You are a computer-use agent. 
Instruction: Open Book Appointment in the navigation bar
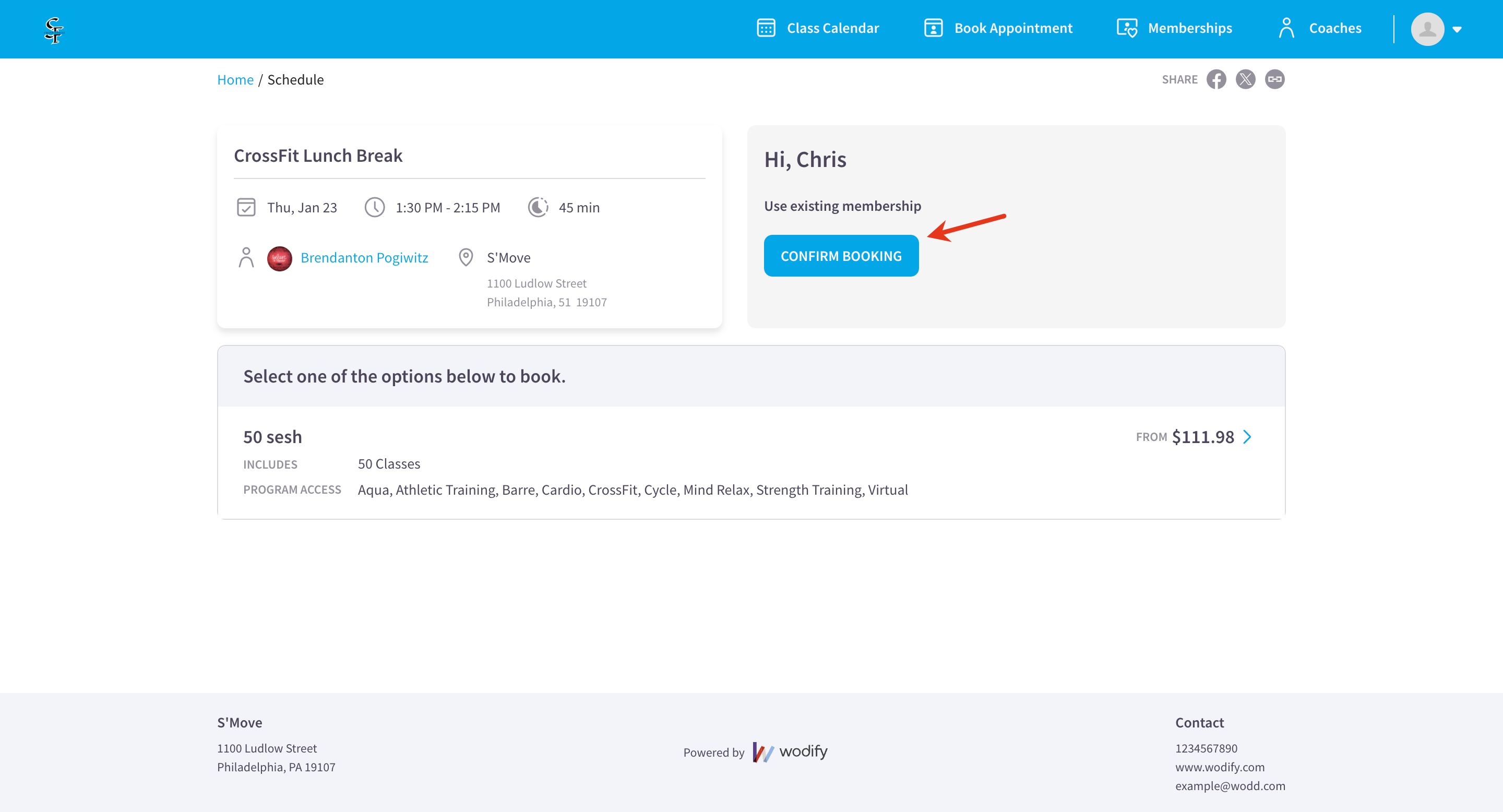[998, 28]
